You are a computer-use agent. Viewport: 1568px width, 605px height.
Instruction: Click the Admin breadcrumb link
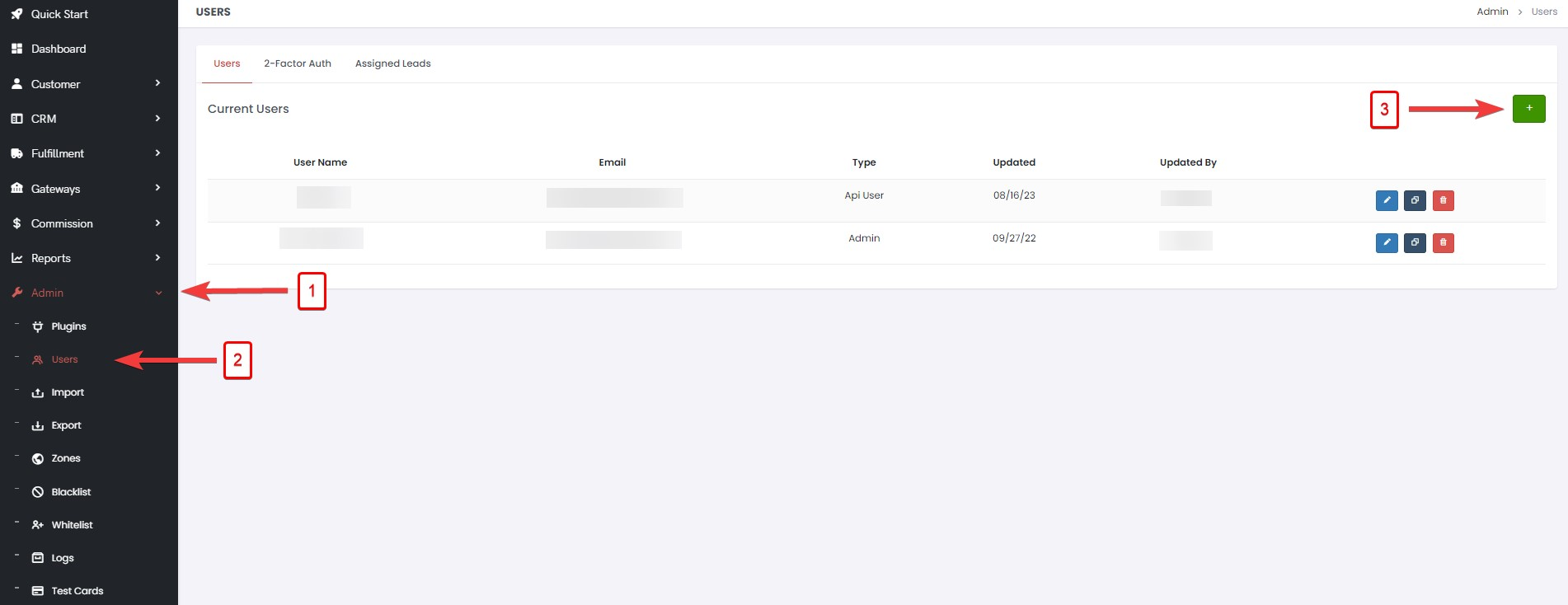[x=1492, y=12]
